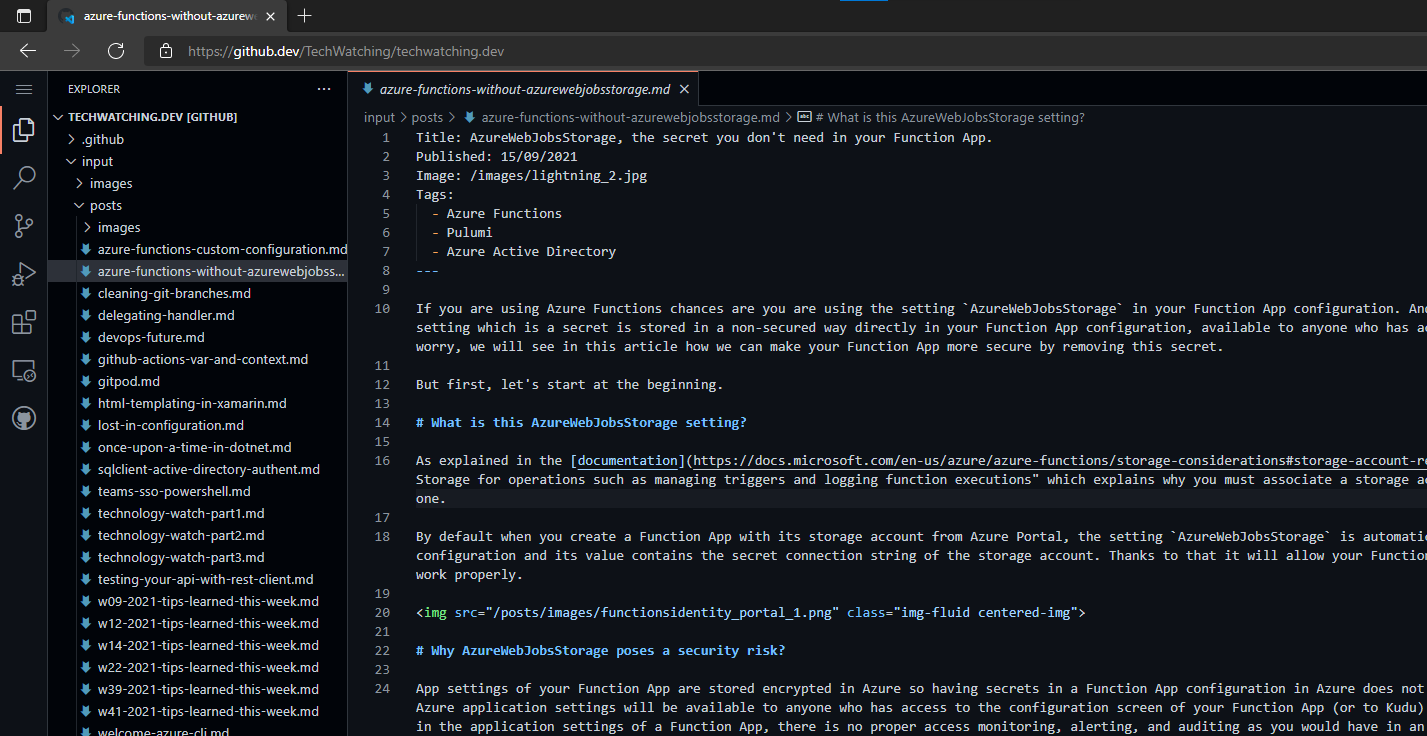The width and height of the screenshot is (1427, 736).
Task: Open the Extensions panel
Action: coord(24,321)
